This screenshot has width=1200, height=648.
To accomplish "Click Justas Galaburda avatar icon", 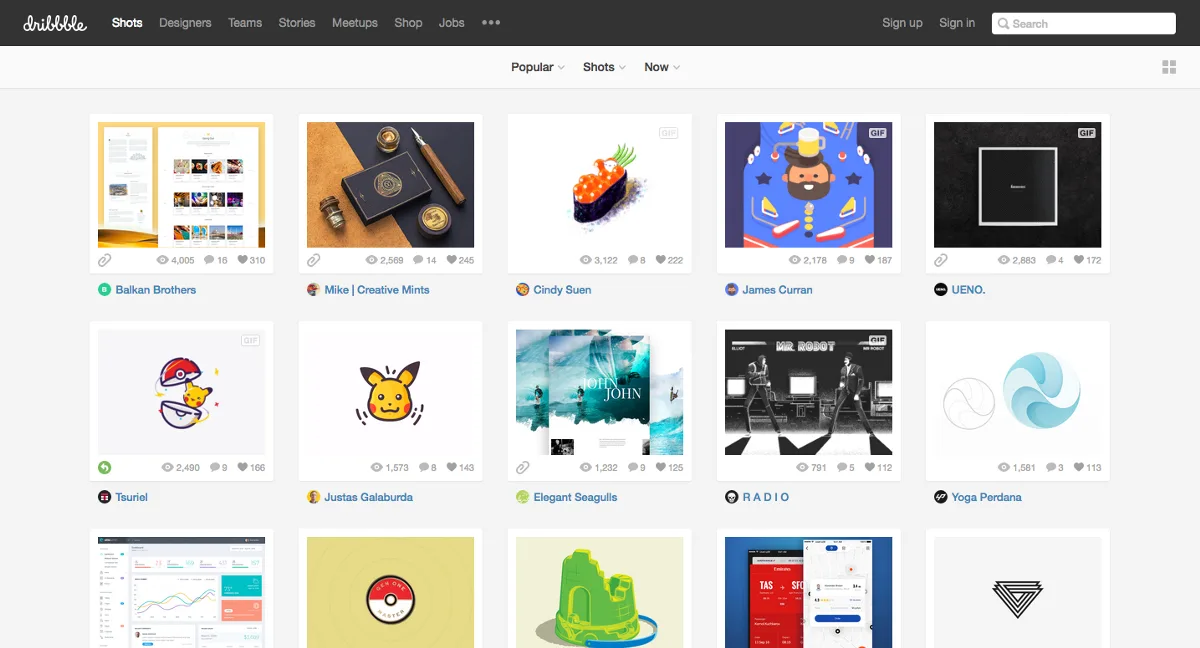I will (x=313, y=497).
